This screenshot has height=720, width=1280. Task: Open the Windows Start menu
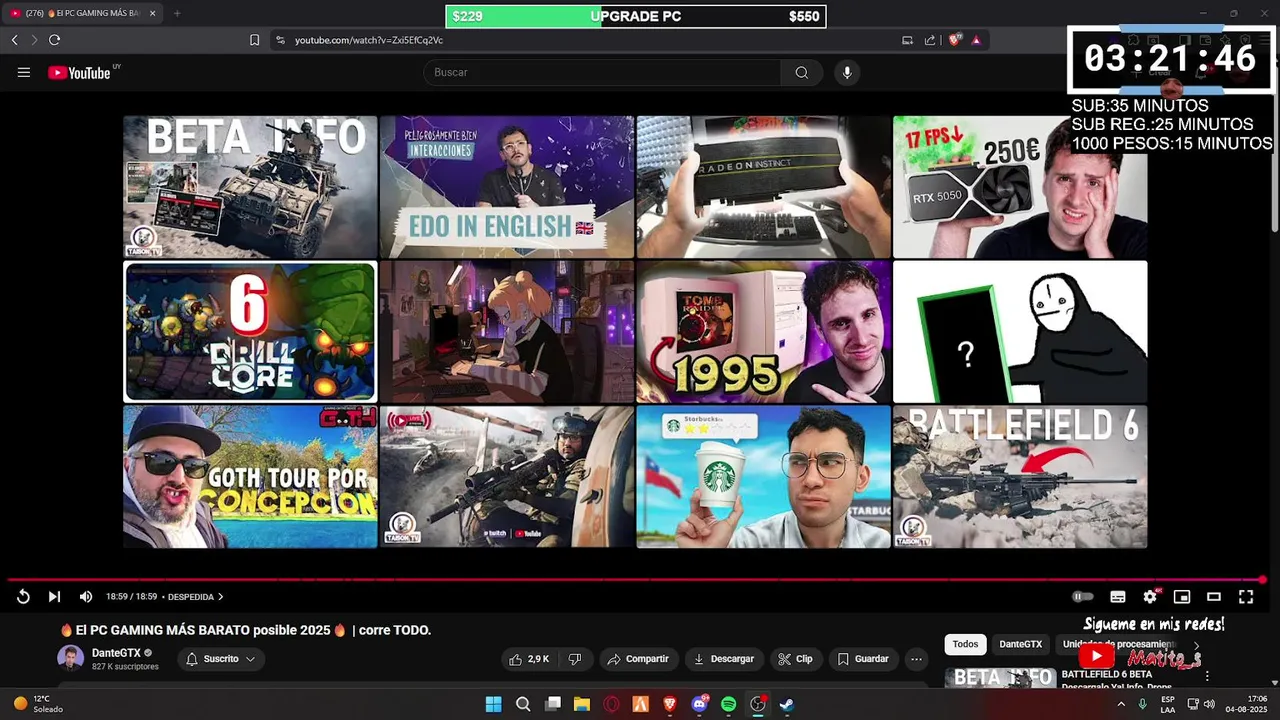(493, 704)
